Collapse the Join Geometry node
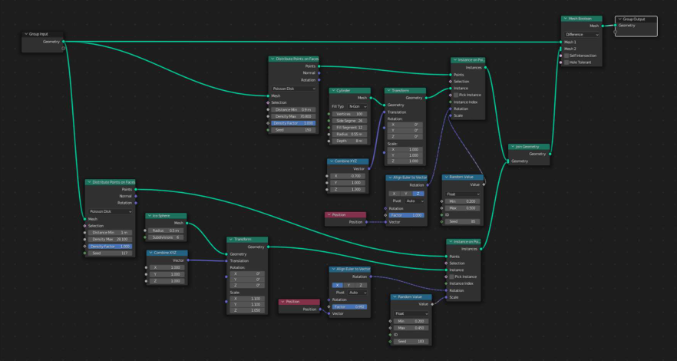The height and width of the screenshot is (361, 677). [512, 147]
